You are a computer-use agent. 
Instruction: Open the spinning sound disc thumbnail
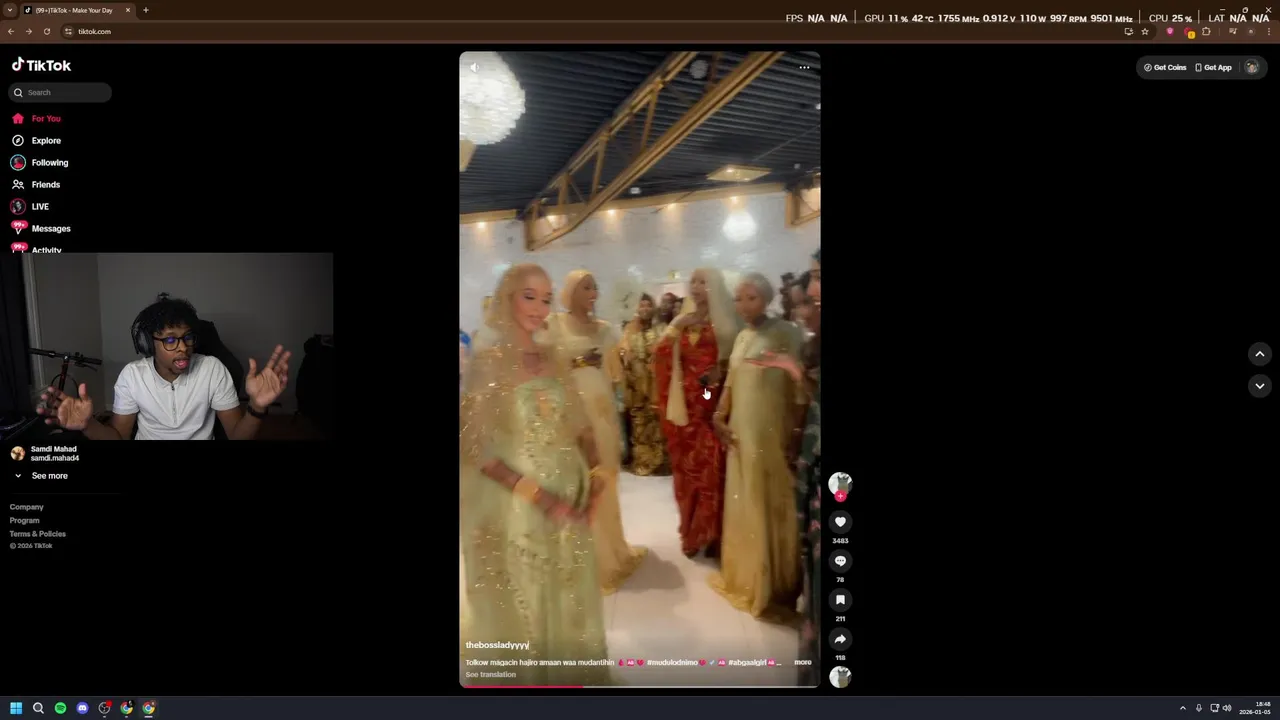click(840, 677)
